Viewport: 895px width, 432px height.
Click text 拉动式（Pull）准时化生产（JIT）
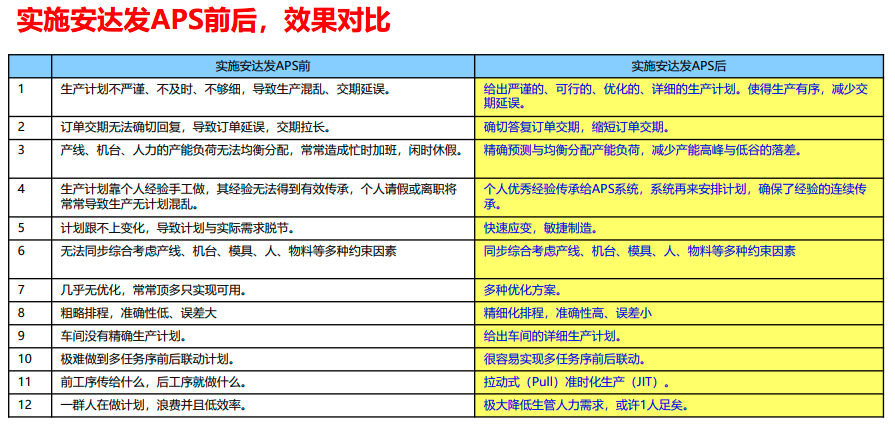tap(574, 382)
